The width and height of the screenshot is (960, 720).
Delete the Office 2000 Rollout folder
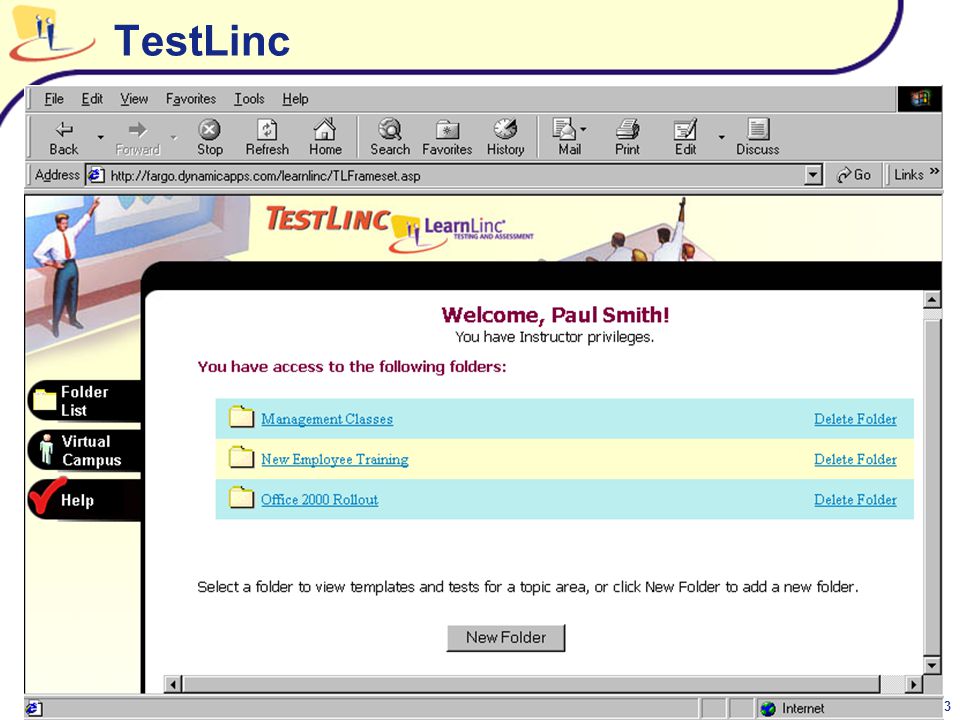point(855,500)
